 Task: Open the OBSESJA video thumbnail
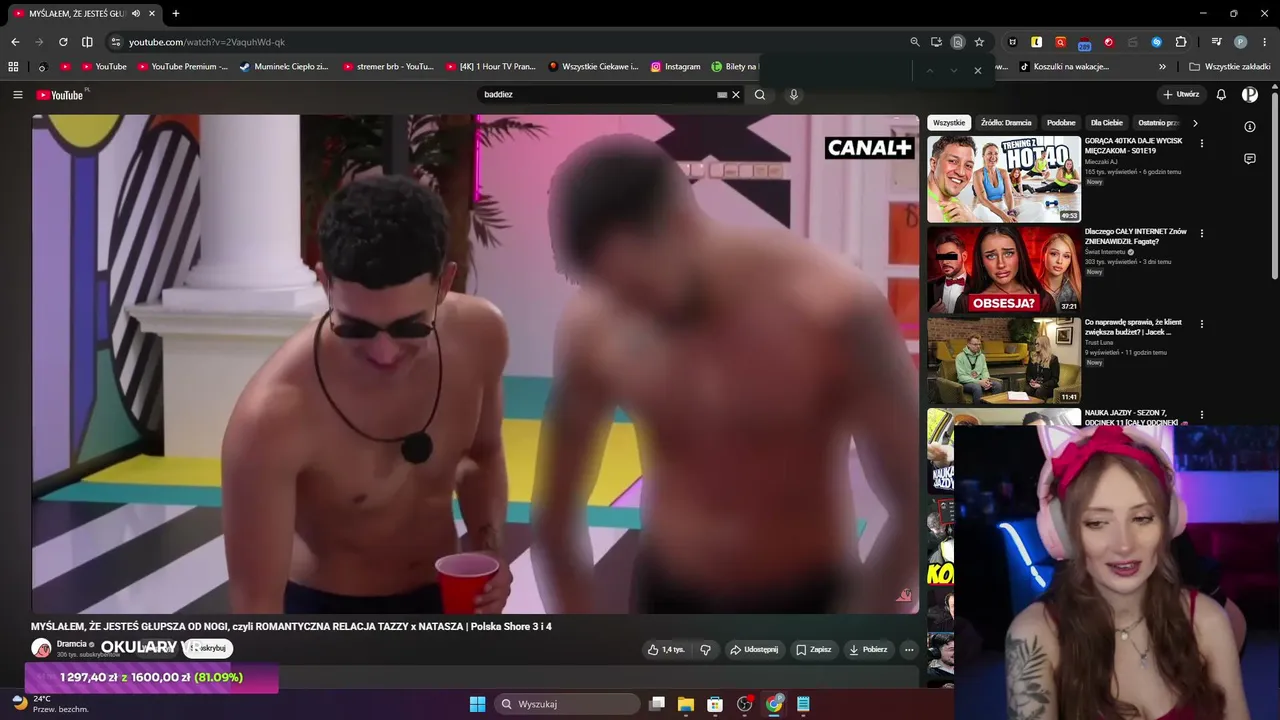click(1004, 270)
